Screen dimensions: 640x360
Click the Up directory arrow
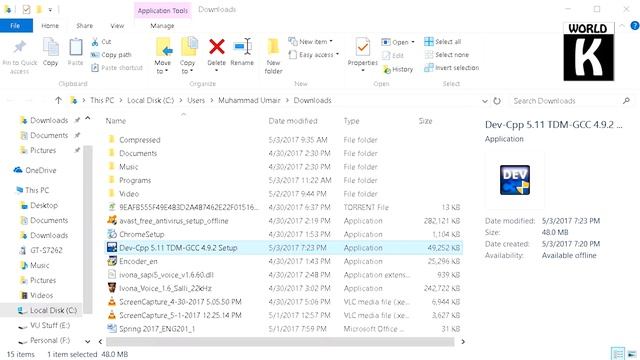58,100
